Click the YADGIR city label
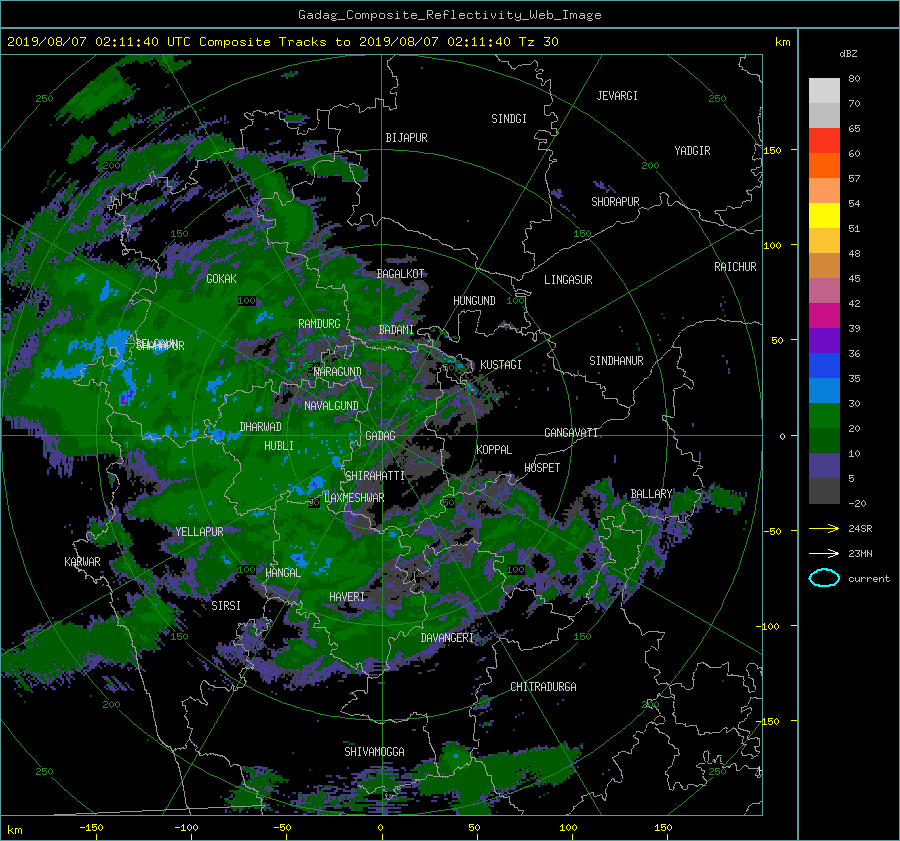The image size is (900, 841). click(692, 151)
